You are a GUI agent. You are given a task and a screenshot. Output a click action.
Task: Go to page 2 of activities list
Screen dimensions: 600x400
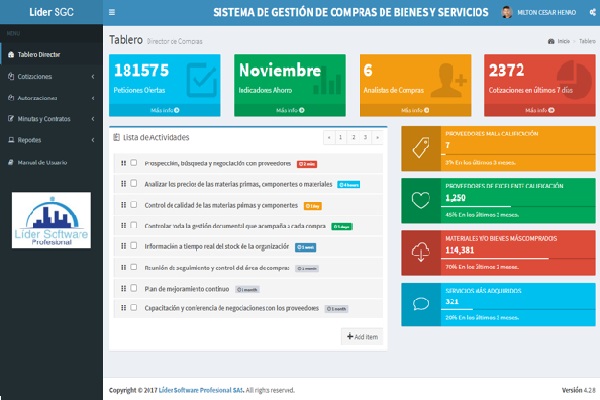(x=340, y=137)
